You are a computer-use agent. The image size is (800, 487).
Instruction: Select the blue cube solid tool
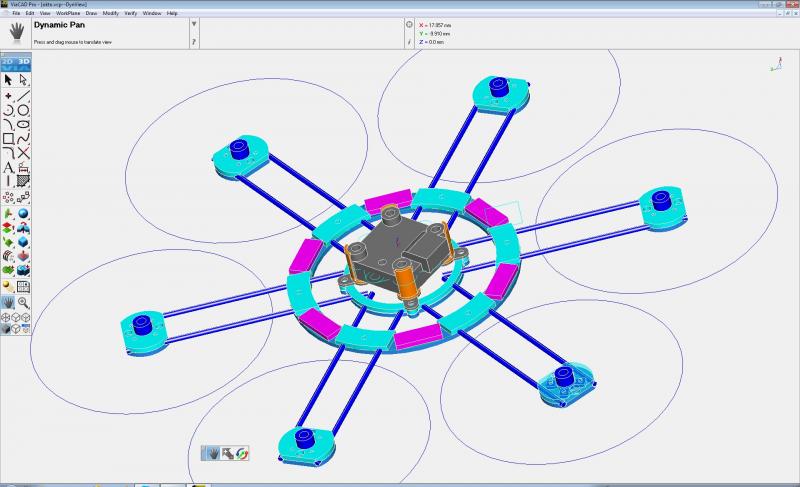pos(23,242)
